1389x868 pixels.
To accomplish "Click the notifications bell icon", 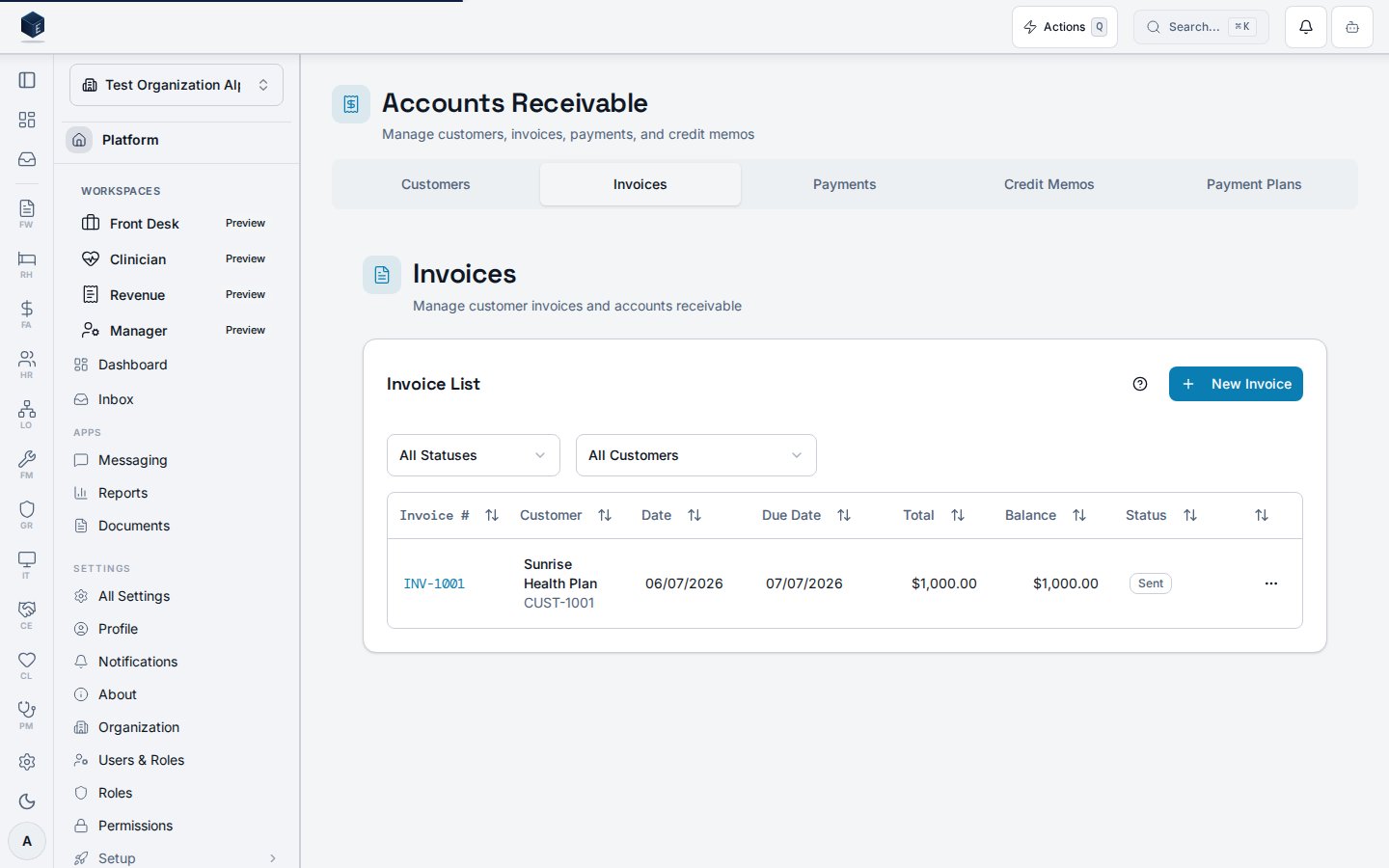I will (1306, 27).
